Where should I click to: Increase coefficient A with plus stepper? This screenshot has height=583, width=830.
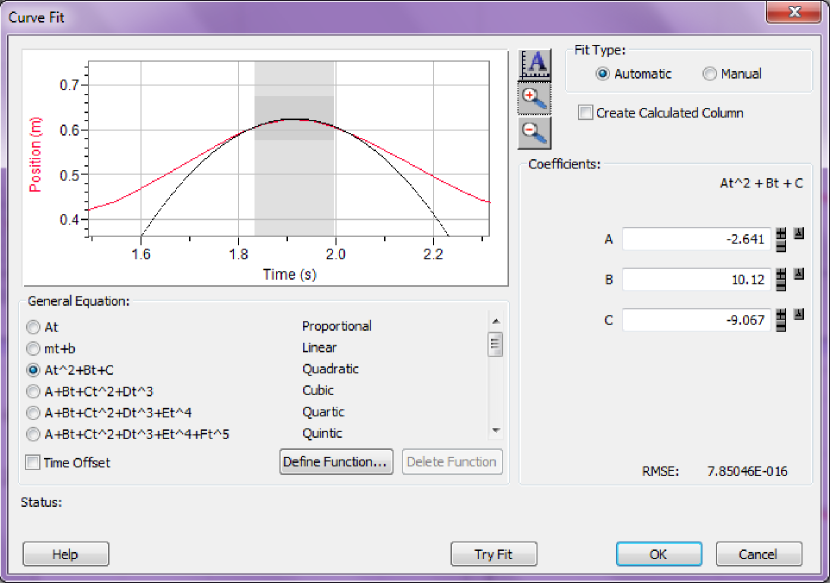pyautogui.click(x=781, y=234)
